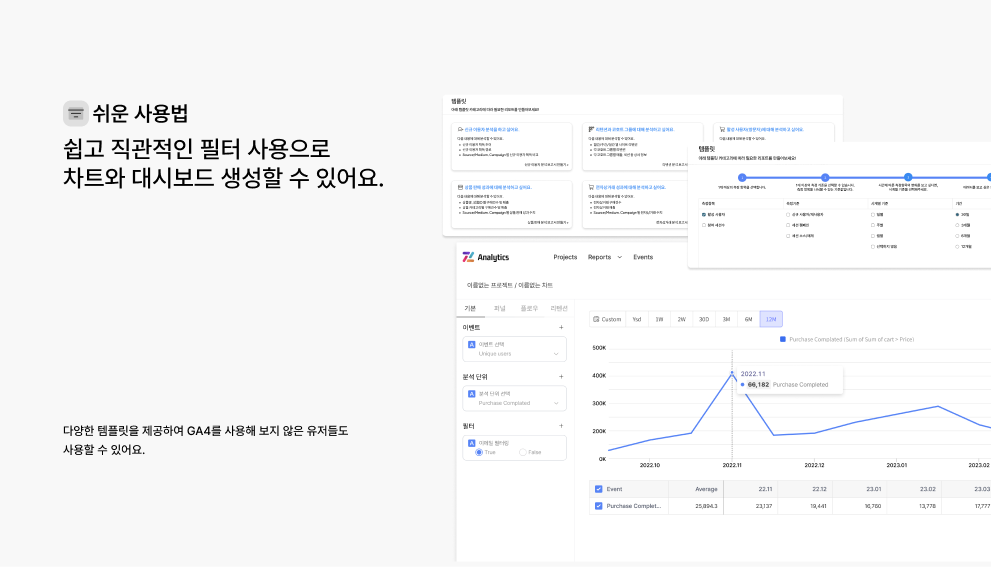991x567 pixels.
Task: Click the 66,182 value in tooltip
Action: coord(758,384)
